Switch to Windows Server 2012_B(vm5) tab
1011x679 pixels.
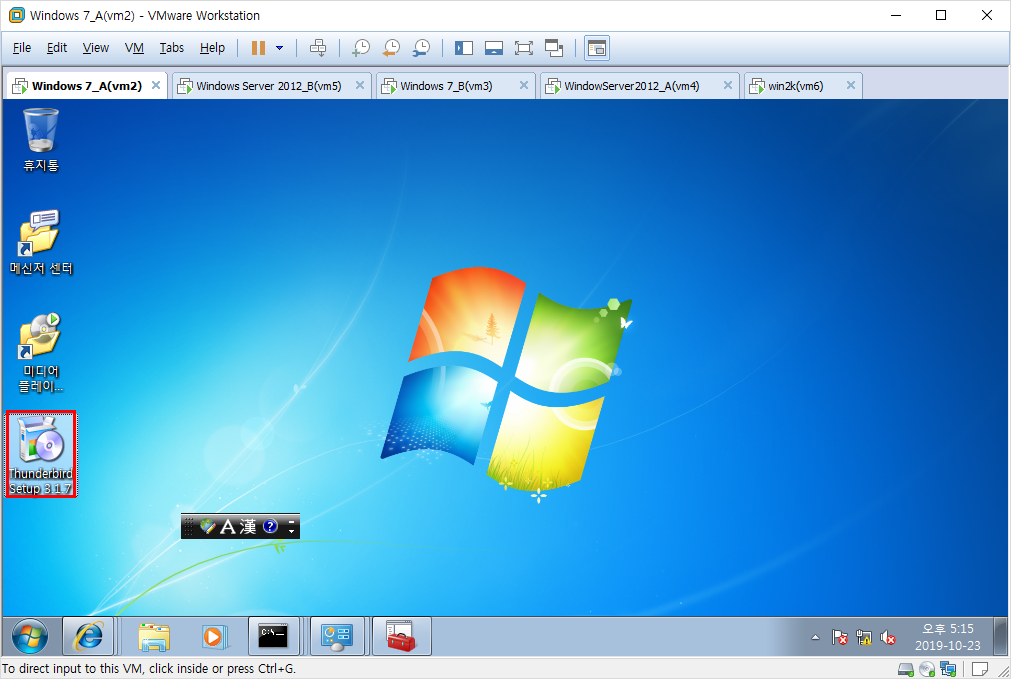[269, 86]
